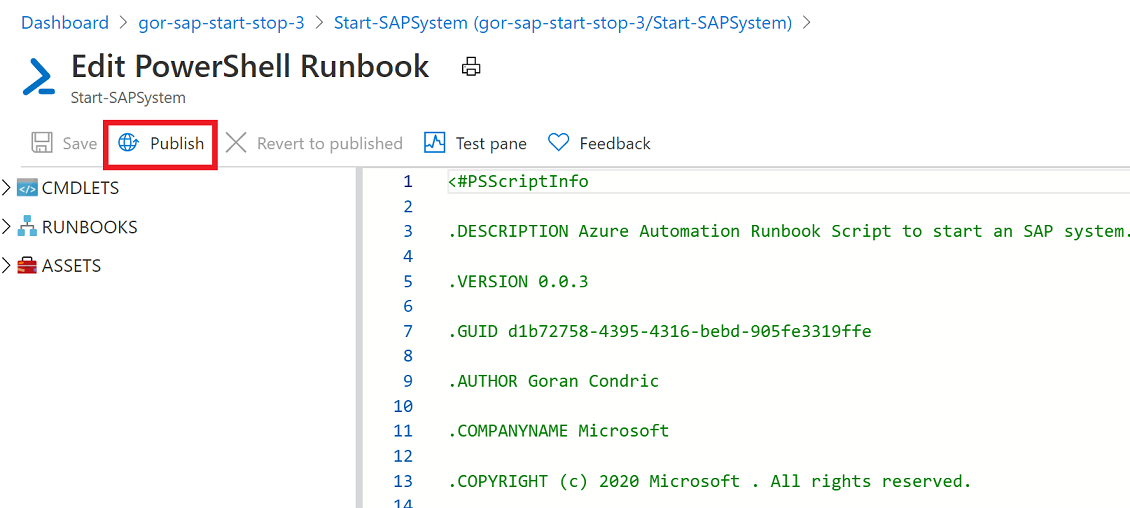1130x508 pixels.
Task: Expand the RUNBOOKS tree chevron
Action: click(x=6, y=227)
